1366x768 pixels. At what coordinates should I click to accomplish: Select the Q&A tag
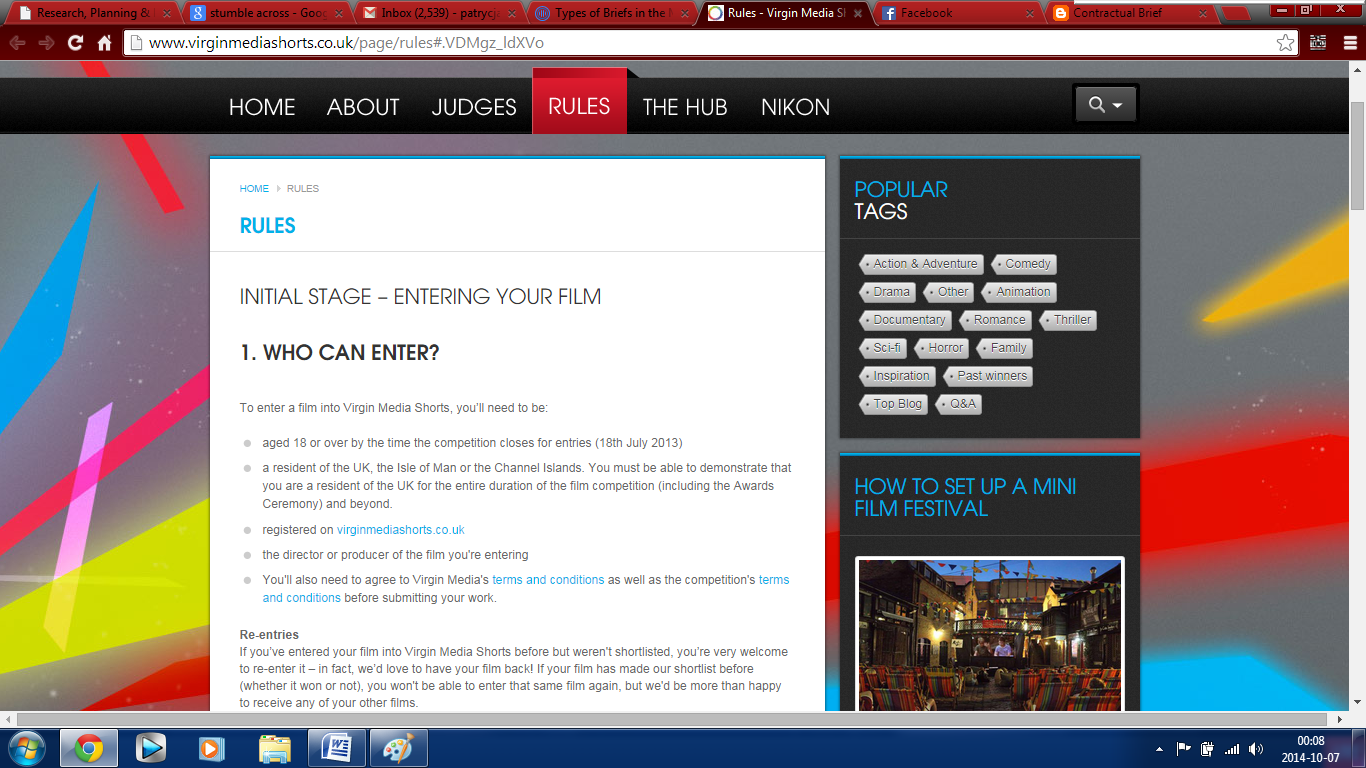coord(959,404)
